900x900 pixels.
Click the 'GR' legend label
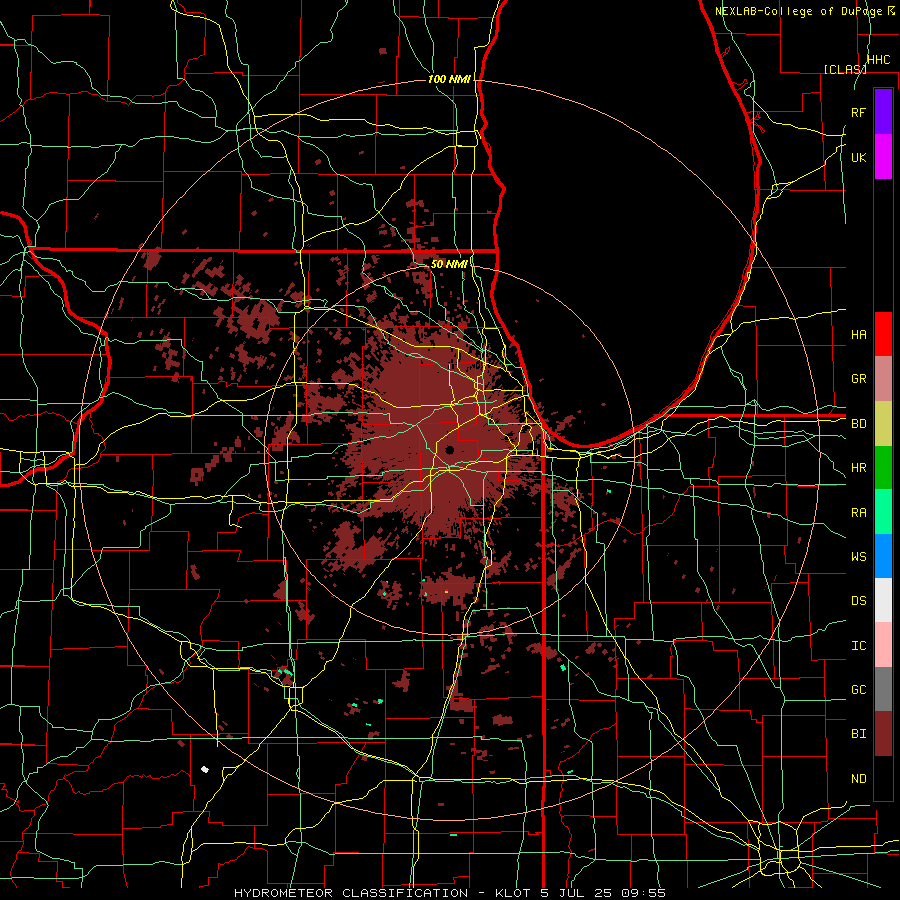click(858, 379)
